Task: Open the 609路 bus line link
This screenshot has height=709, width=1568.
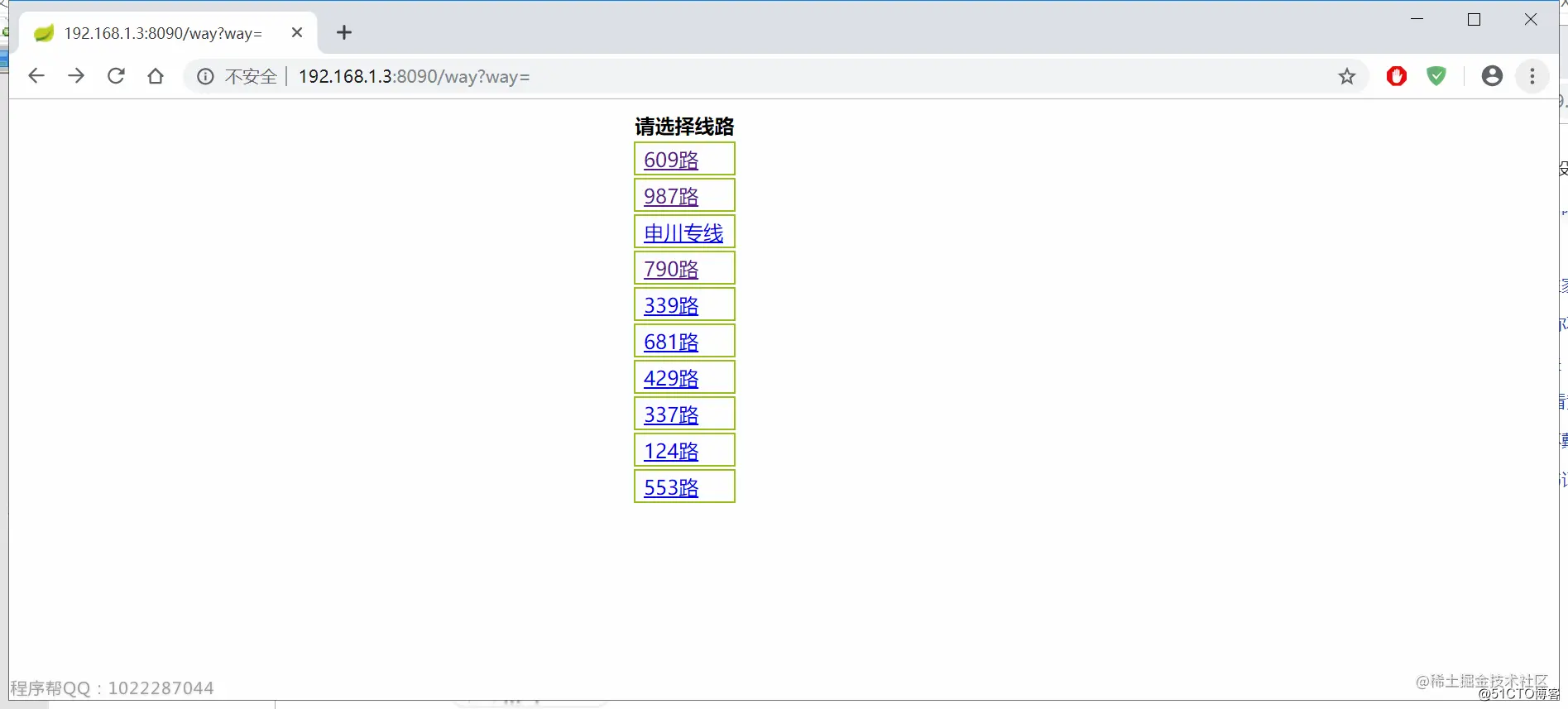Action: tap(671, 160)
